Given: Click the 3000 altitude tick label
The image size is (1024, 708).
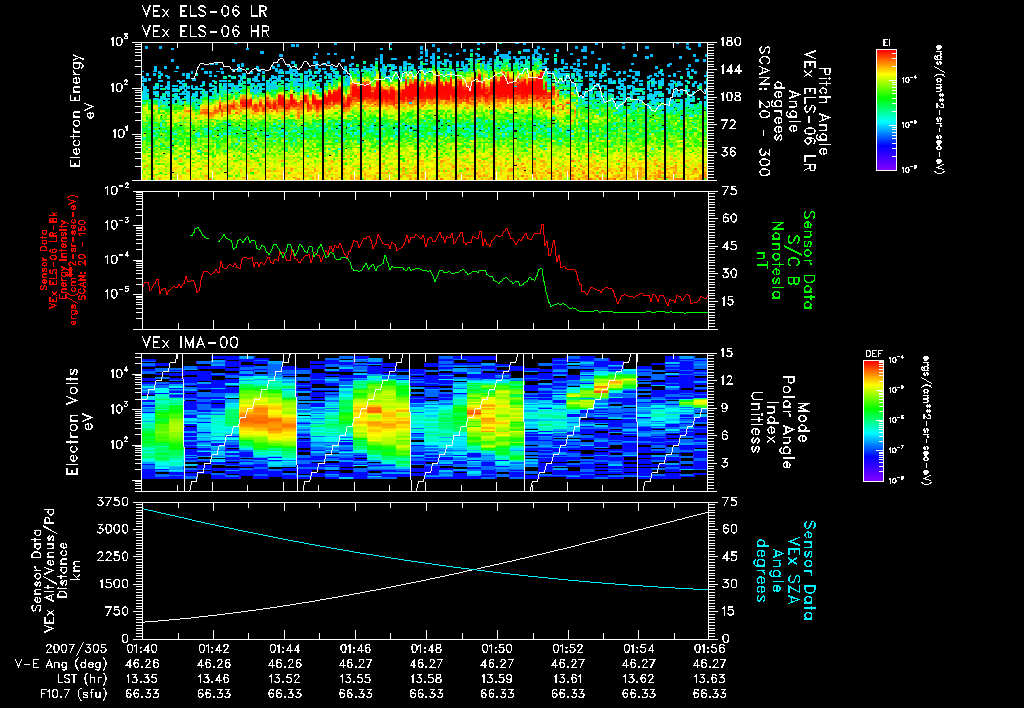Looking at the screenshot, I should (x=112, y=529).
